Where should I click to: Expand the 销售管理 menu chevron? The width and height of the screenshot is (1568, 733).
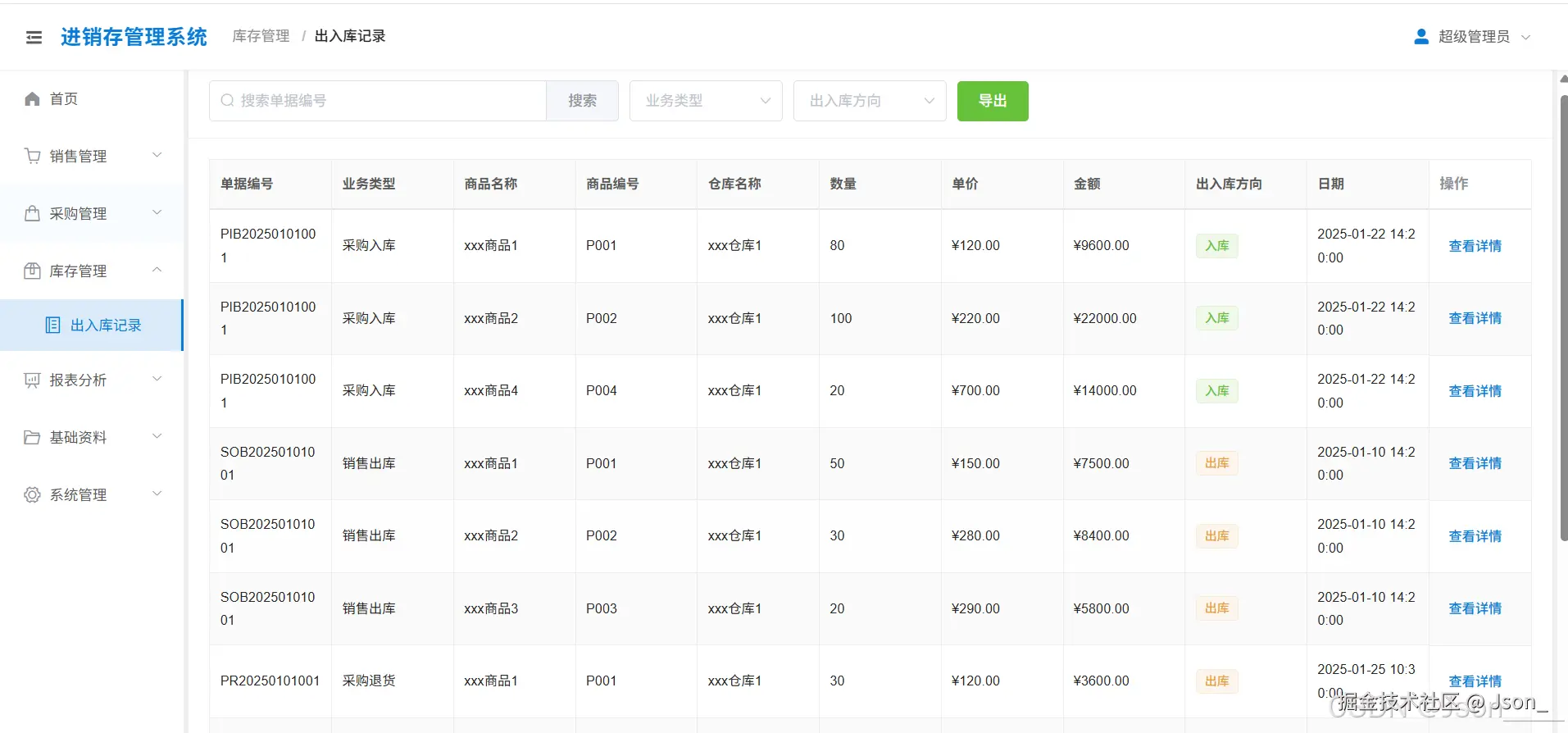click(157, 155)
